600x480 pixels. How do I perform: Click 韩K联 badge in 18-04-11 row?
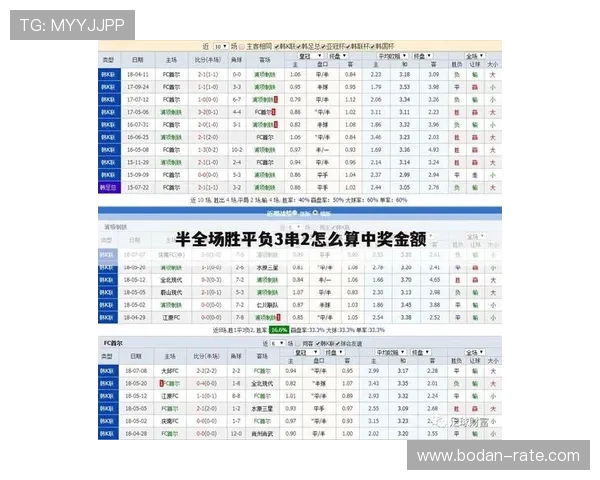coord(109,75)
